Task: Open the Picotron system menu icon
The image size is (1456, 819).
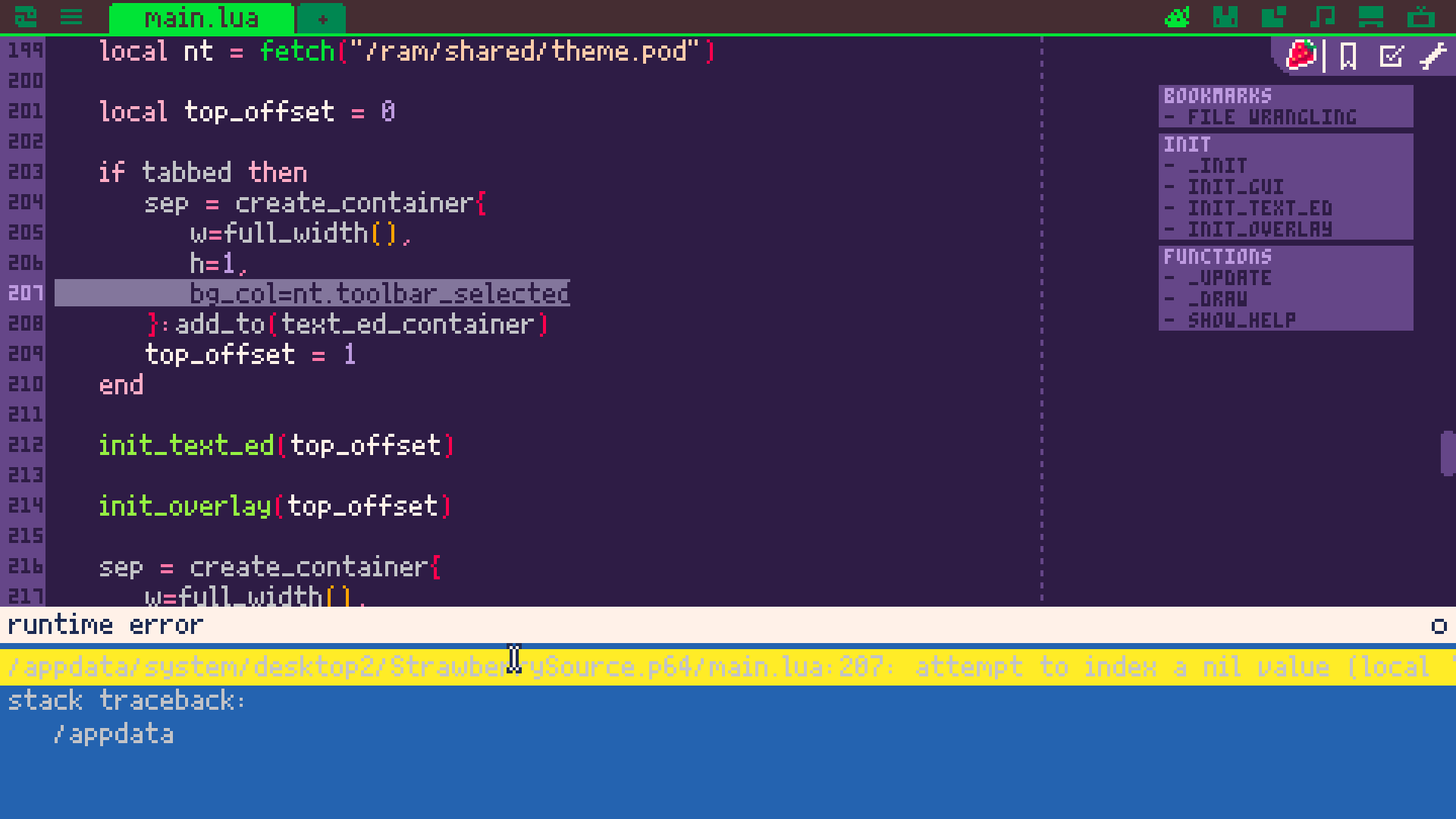Action: (x=25, y=17)
